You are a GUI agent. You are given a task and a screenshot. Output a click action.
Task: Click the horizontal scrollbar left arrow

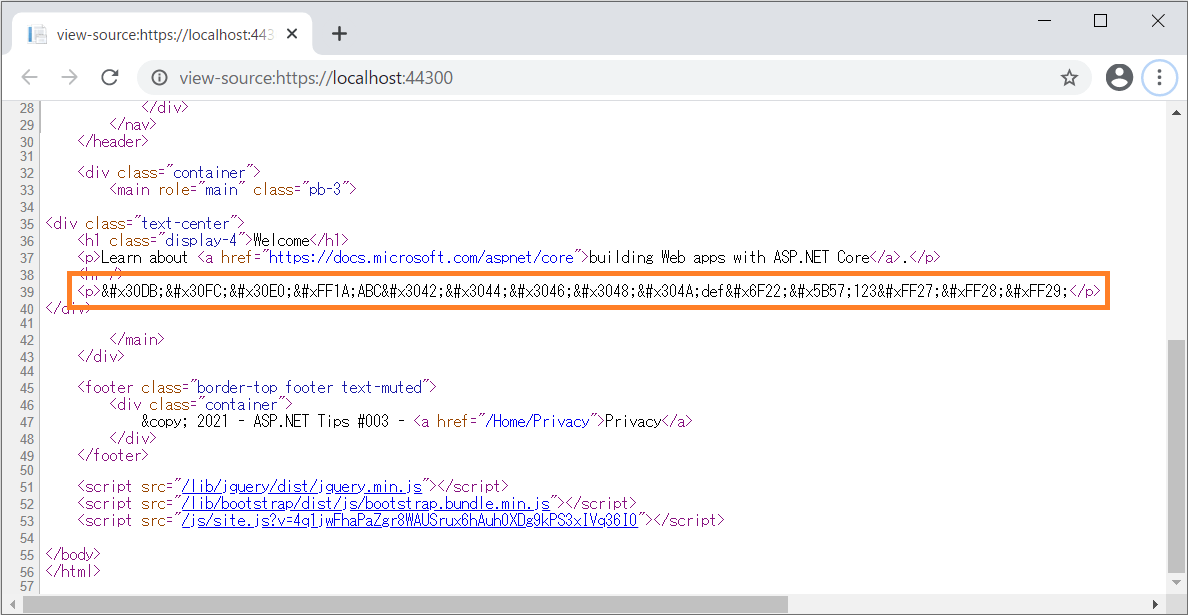click(x=11, y=604)
